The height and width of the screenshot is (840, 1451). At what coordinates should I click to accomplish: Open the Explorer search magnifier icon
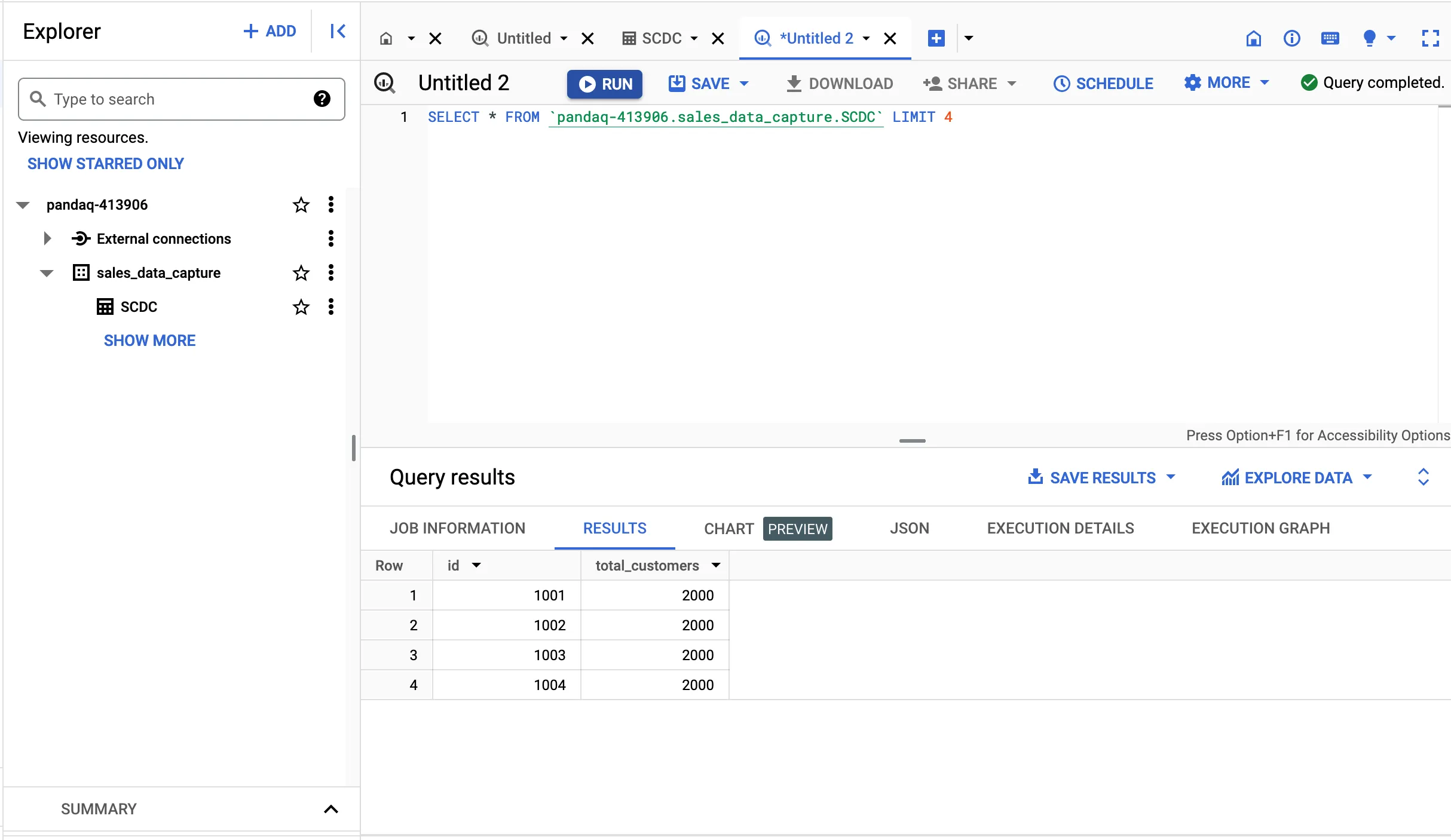pyautogui.click(x=38, y=99)
